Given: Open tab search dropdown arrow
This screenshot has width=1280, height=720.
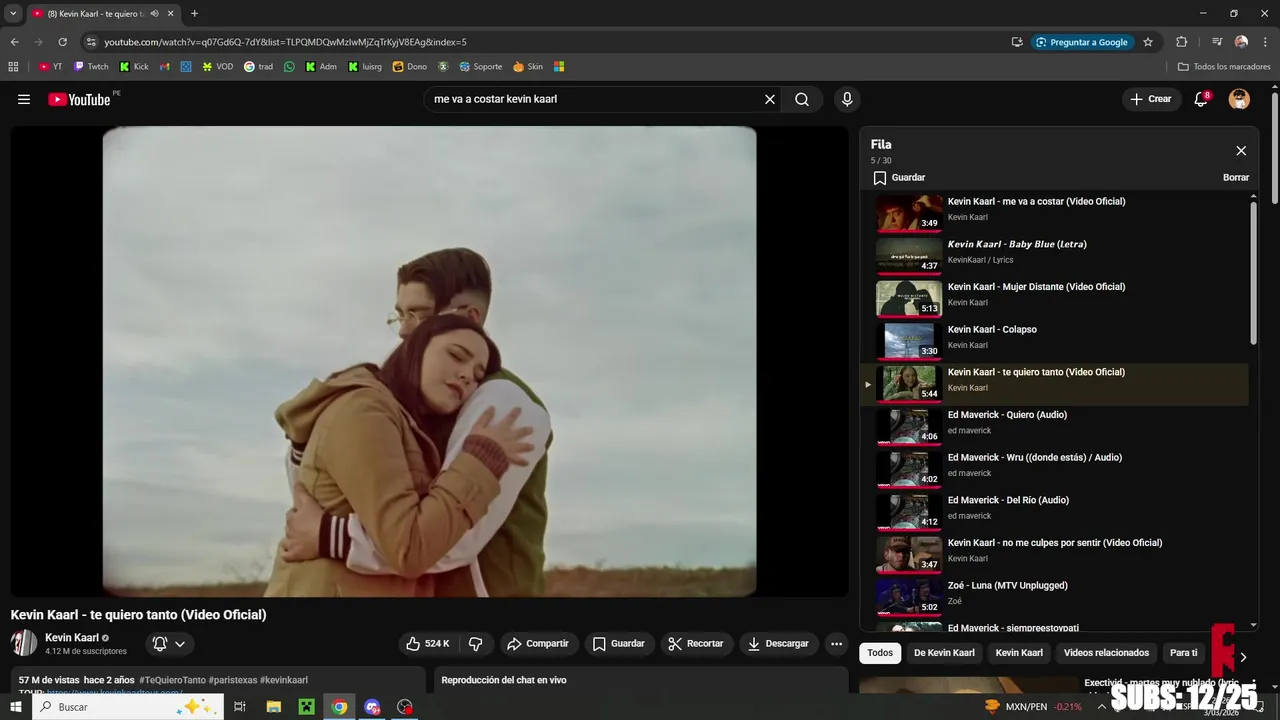Looking at the screenshot, I should (x=13, y=14).
